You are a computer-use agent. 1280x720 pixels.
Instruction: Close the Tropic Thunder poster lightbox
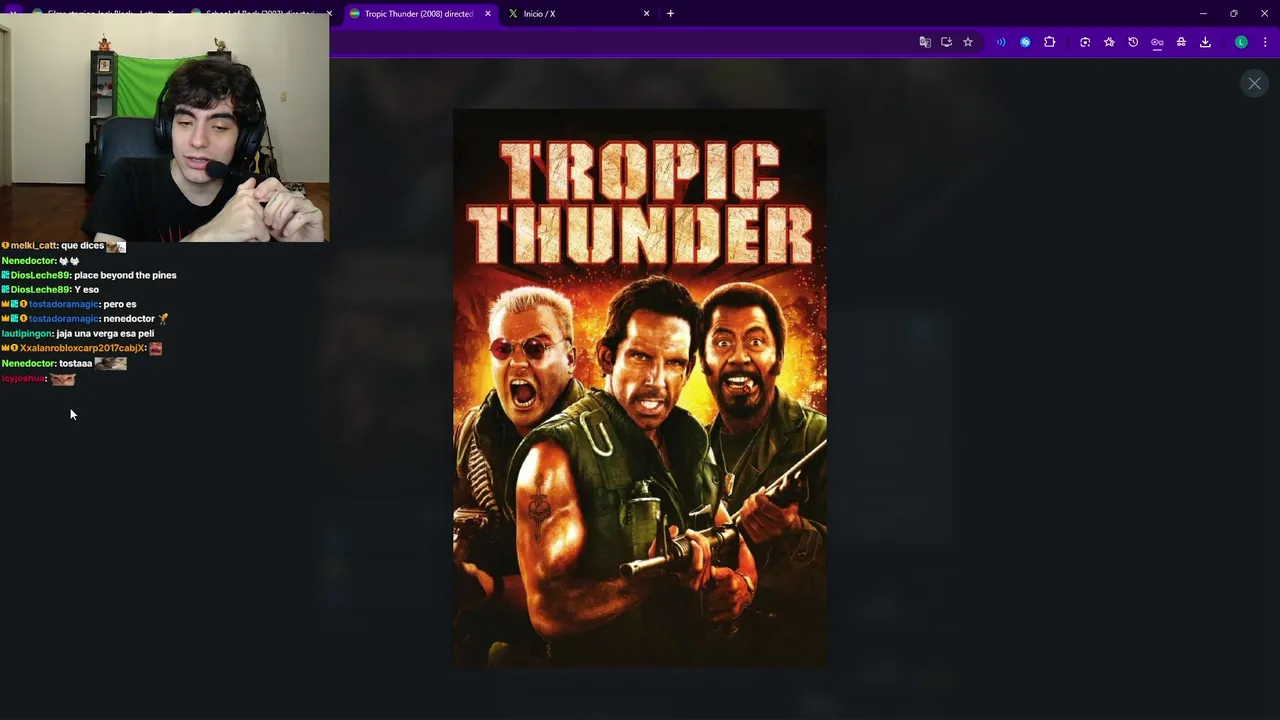coord(1254,84)
